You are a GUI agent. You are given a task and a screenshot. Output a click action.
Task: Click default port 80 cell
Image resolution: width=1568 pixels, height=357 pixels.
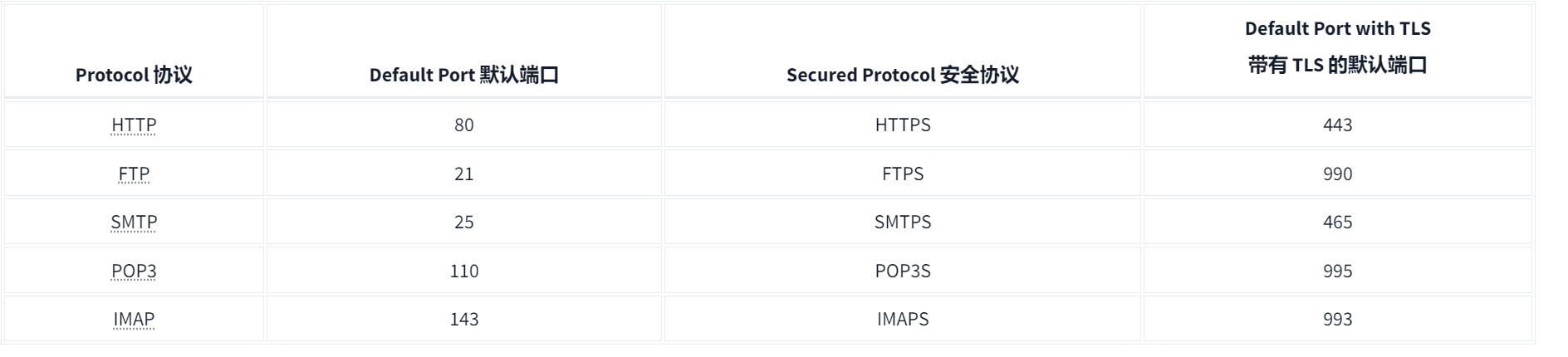click(464, 125)
